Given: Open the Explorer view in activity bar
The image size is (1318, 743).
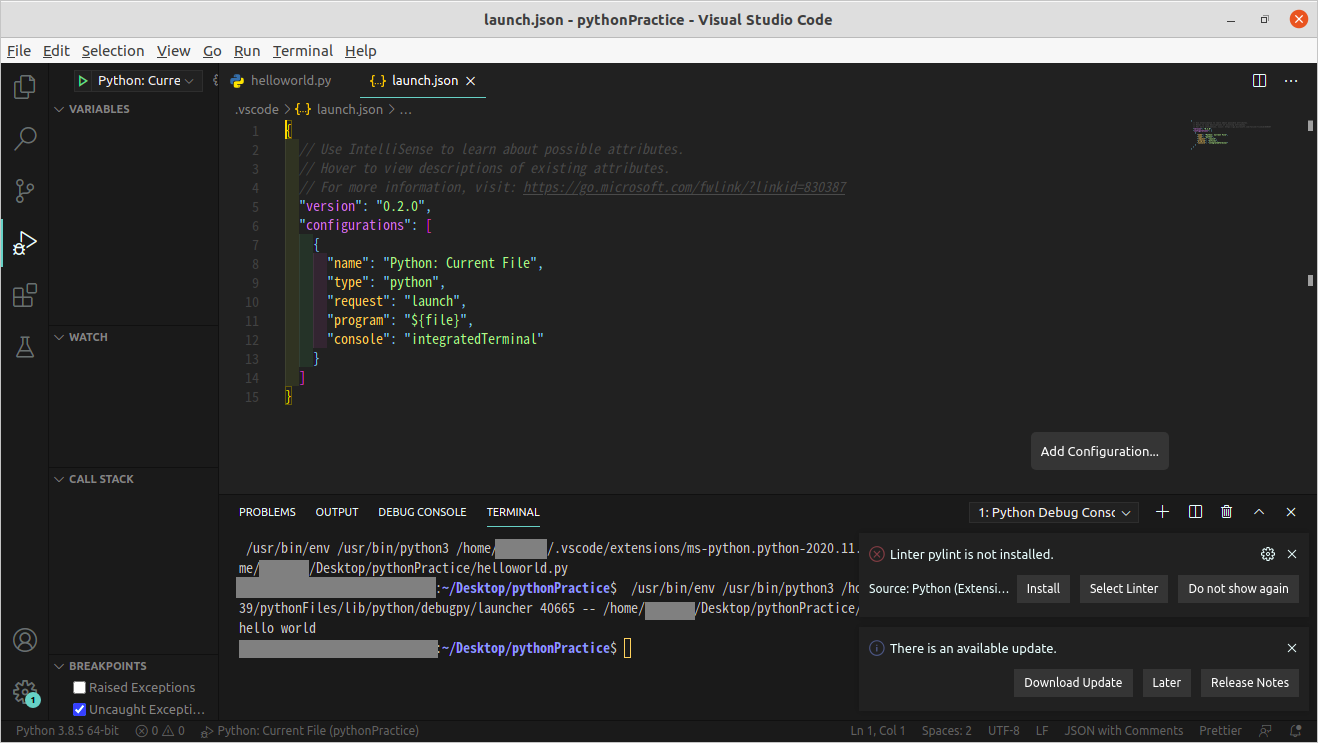Looking at the screenshot, I should pos(25,87).
